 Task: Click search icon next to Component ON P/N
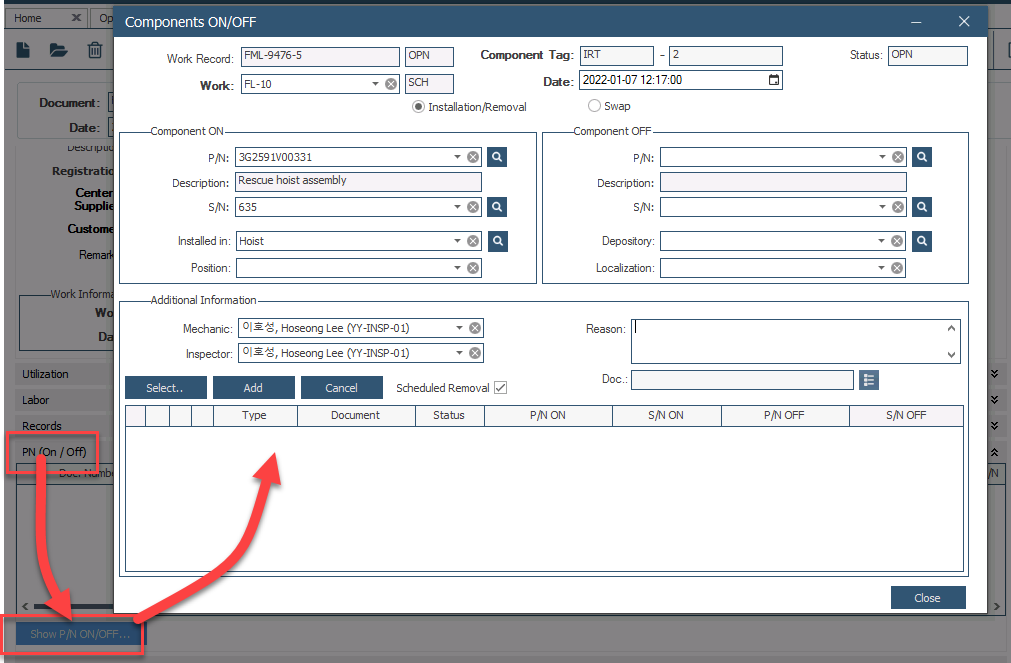[497, 157]
